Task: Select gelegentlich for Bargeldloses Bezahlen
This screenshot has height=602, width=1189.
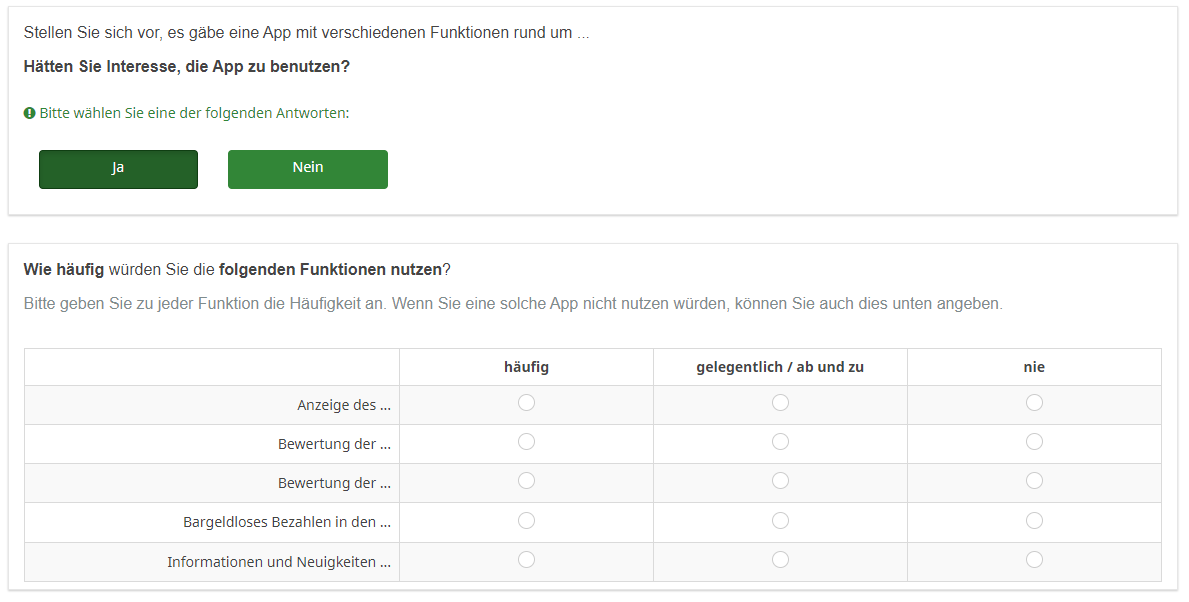Action: [780, 520]
